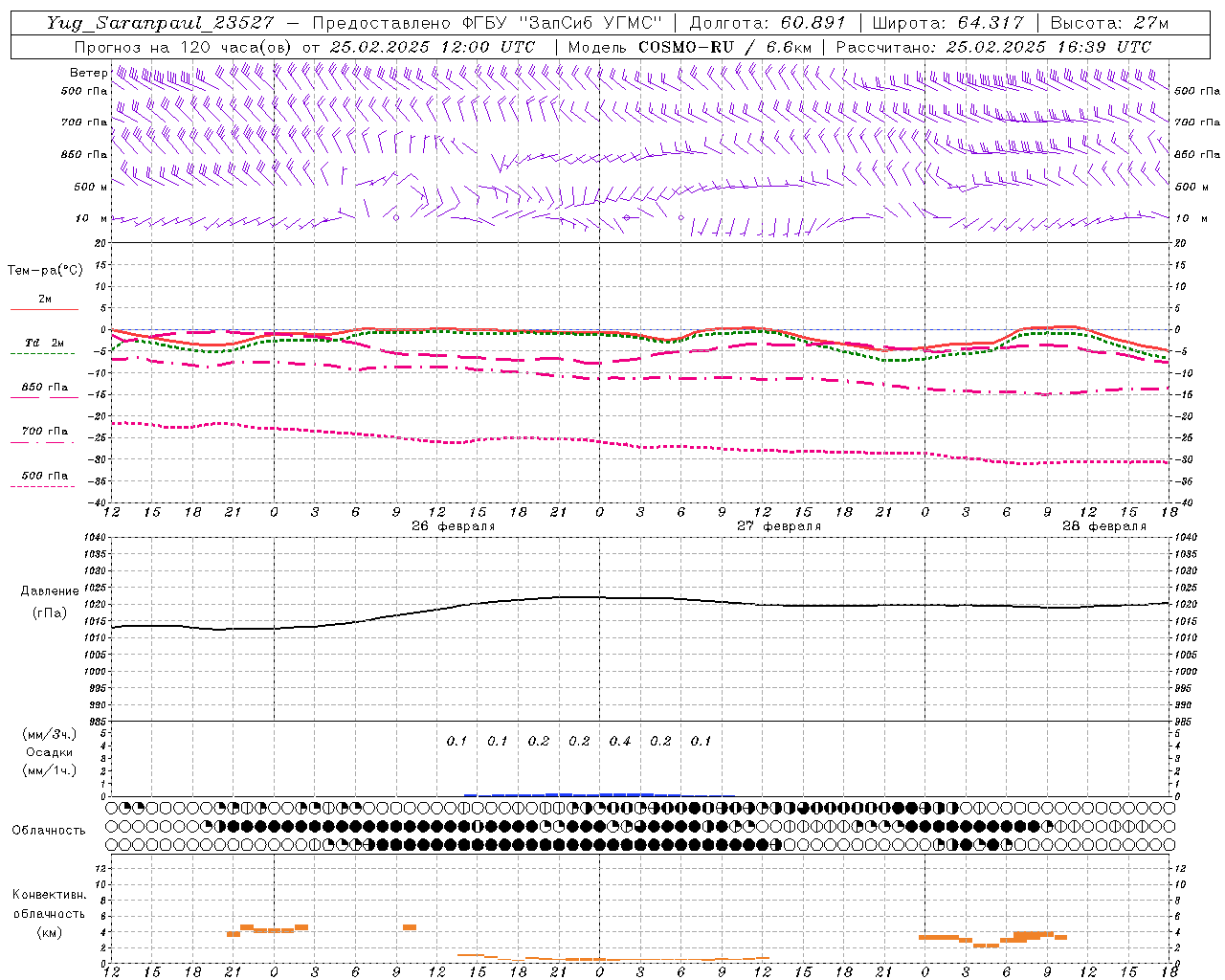Click the (гПа) unit label under Давление
This screenshot has width=1225, height=980.
point(50,613)
